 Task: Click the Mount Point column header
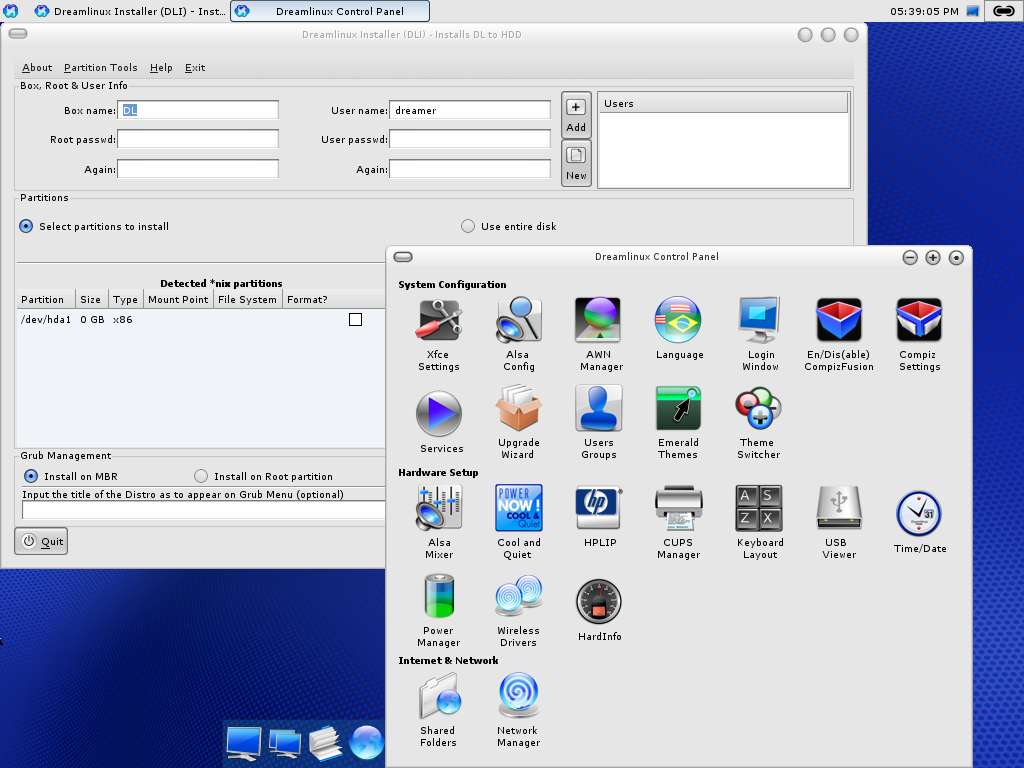(x=178, y=299)
